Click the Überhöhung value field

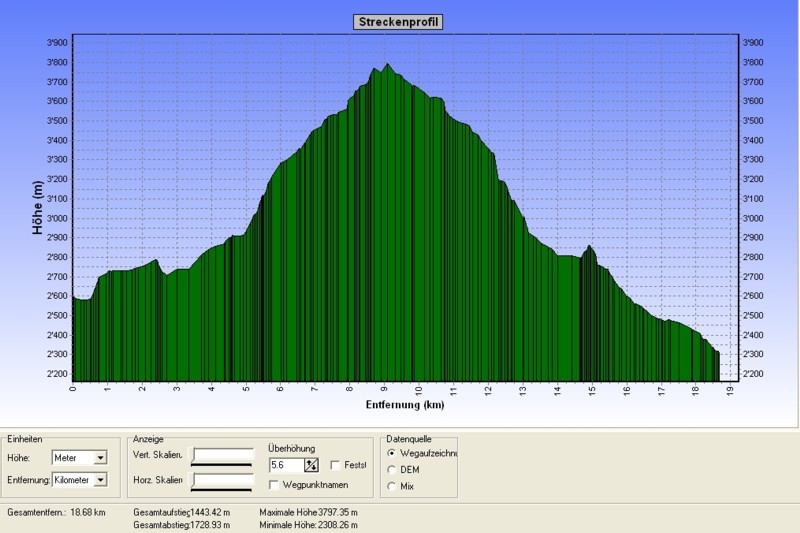tap(286, 465)
